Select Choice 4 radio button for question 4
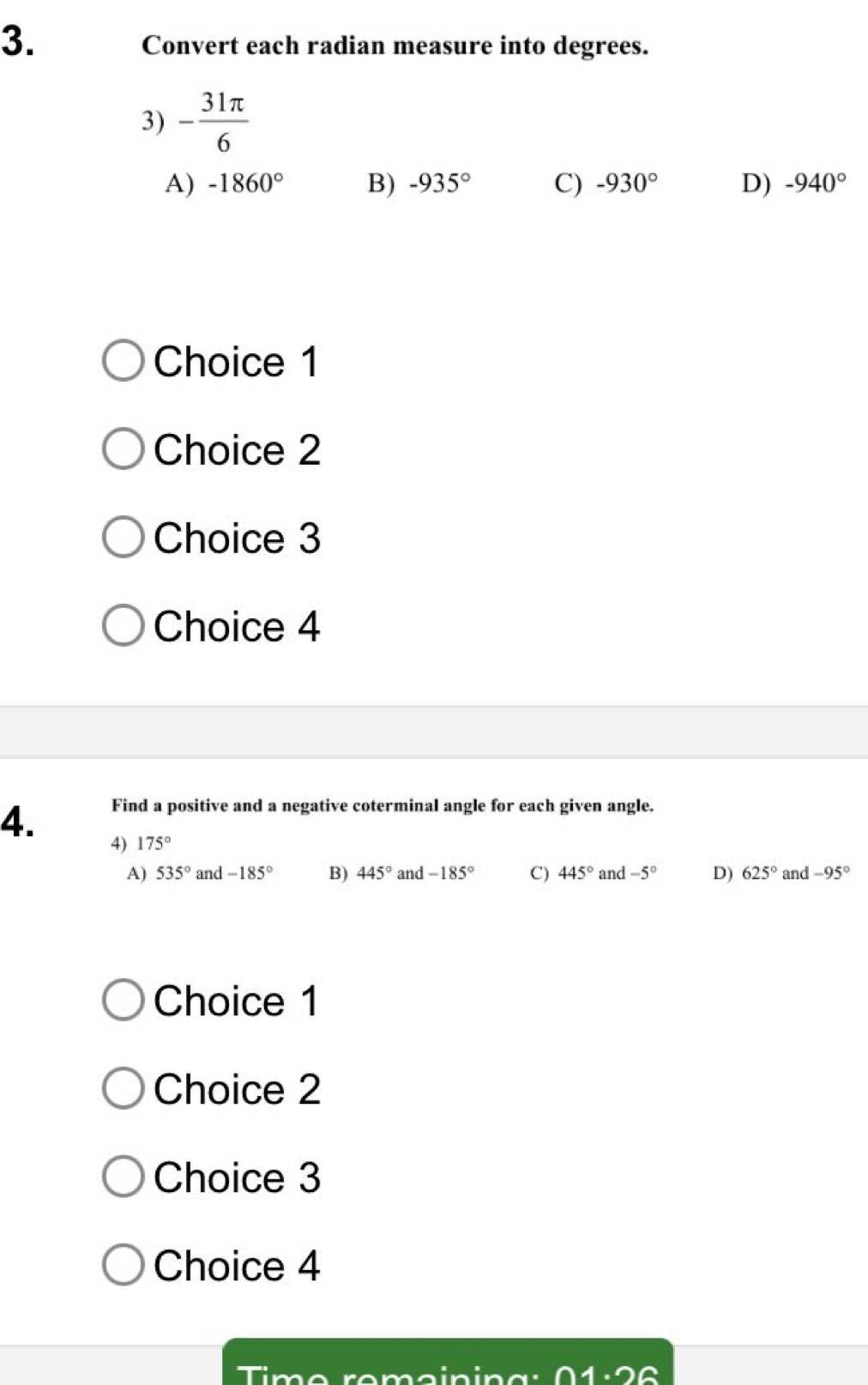 click(123, 1266)
